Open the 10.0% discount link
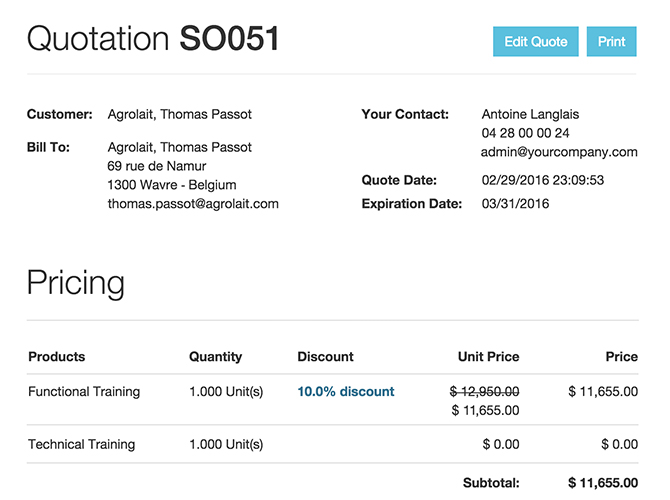The height and width of the screenshot is (500, 670). click(x=346, y=392)
